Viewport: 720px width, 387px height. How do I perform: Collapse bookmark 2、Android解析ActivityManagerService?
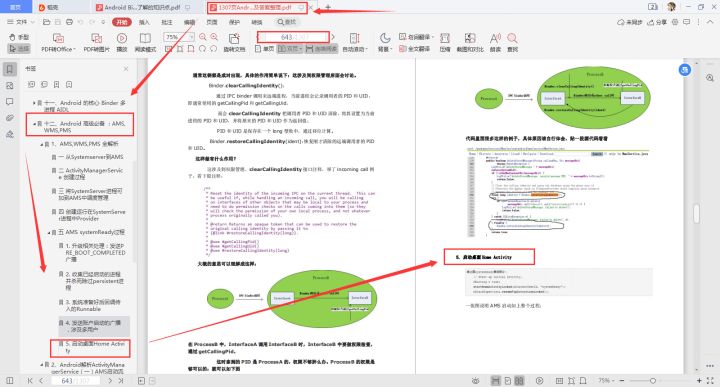[x=42, y=365]
